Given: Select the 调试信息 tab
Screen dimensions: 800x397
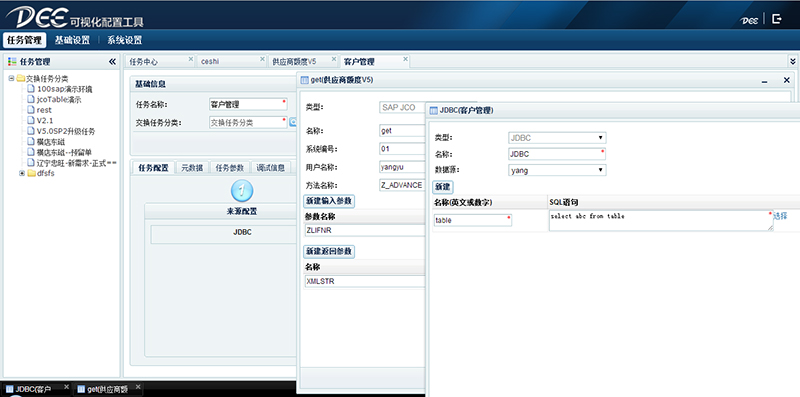Looking at the screenshot, I should pos(270,168).
